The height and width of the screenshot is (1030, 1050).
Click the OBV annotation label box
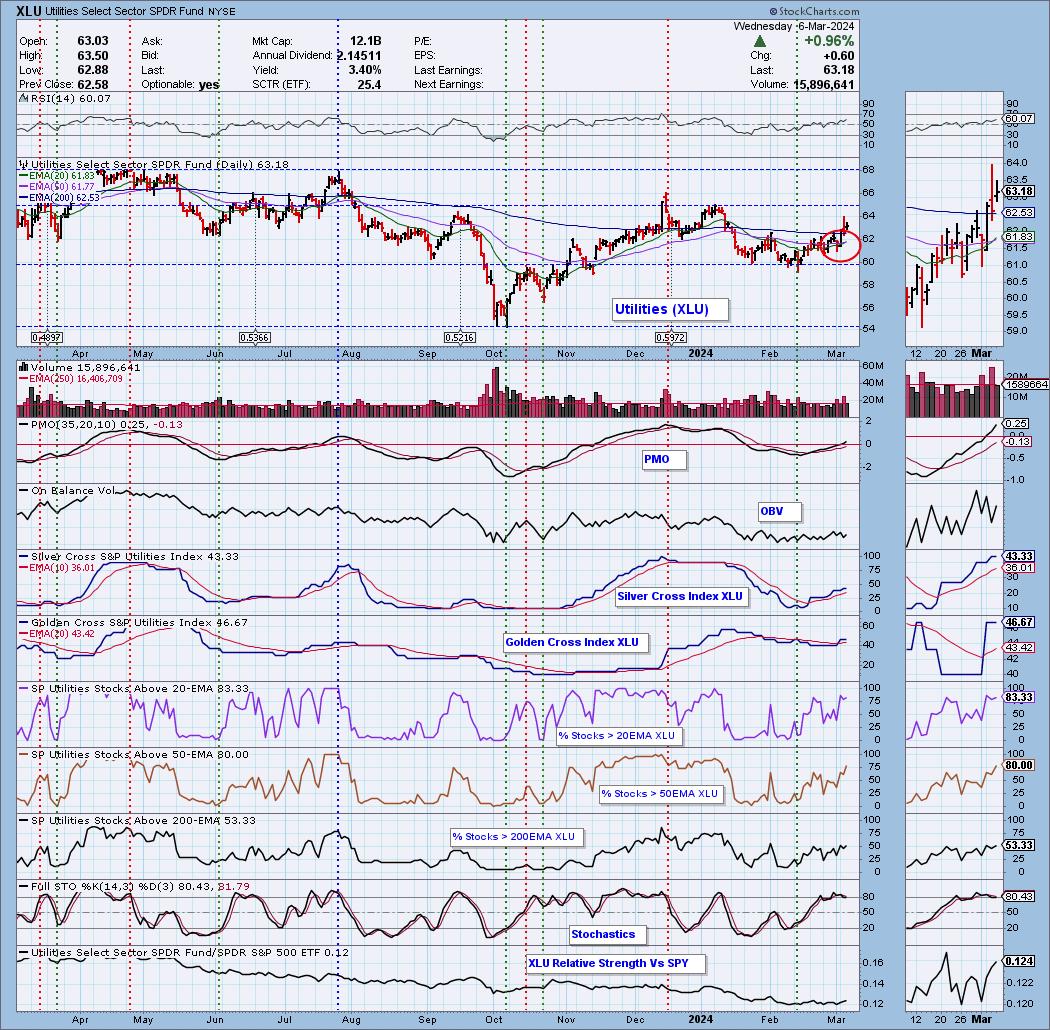(x=779, y=511)
